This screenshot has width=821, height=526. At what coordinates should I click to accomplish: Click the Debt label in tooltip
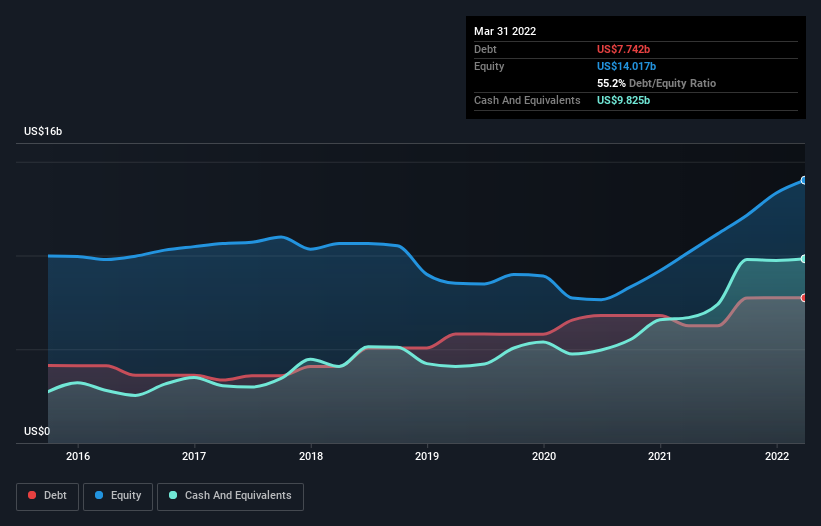coord(485,49)
